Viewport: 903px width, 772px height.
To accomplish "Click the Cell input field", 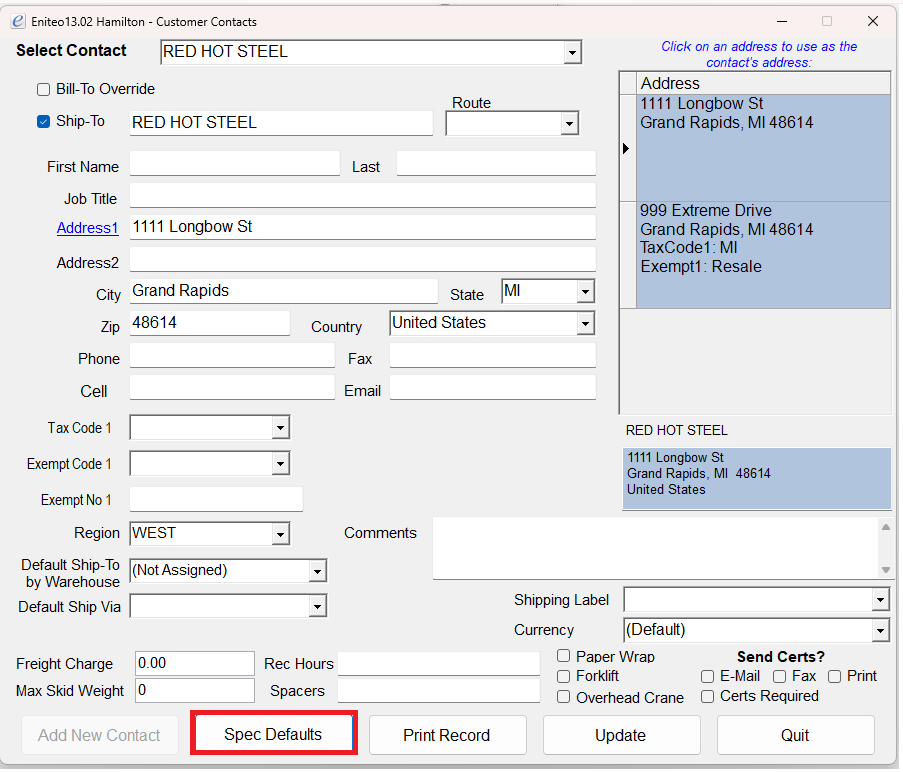I will 232,387.
